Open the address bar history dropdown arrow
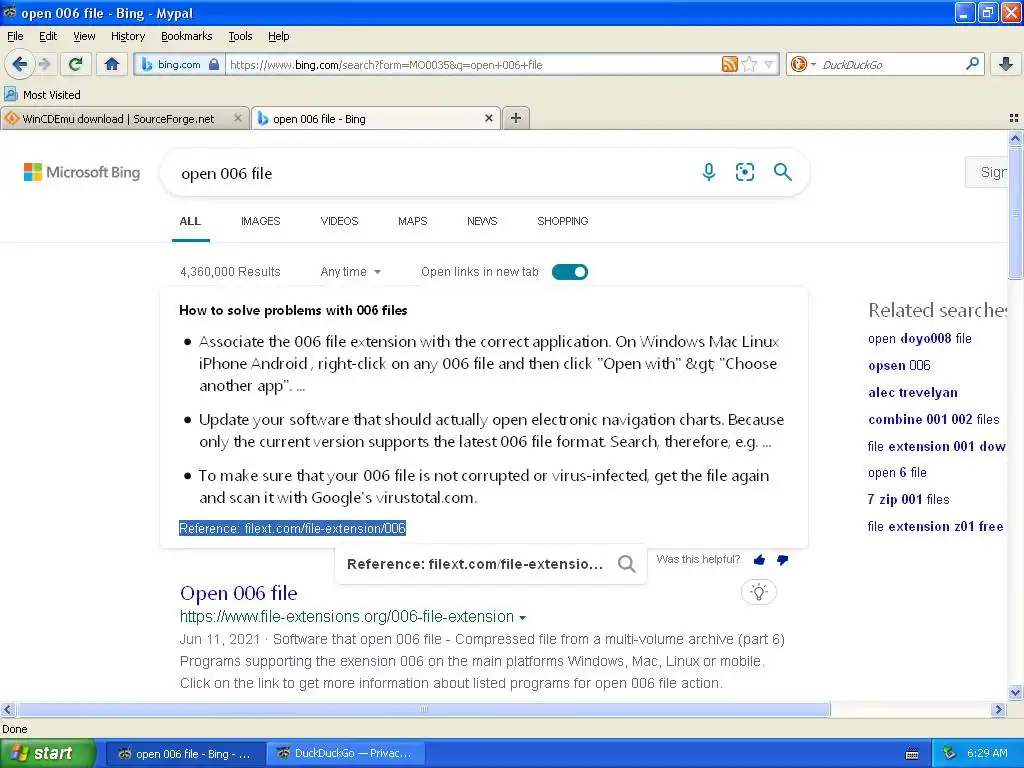Screen dimensions: 1024x768 coord(768,64)
